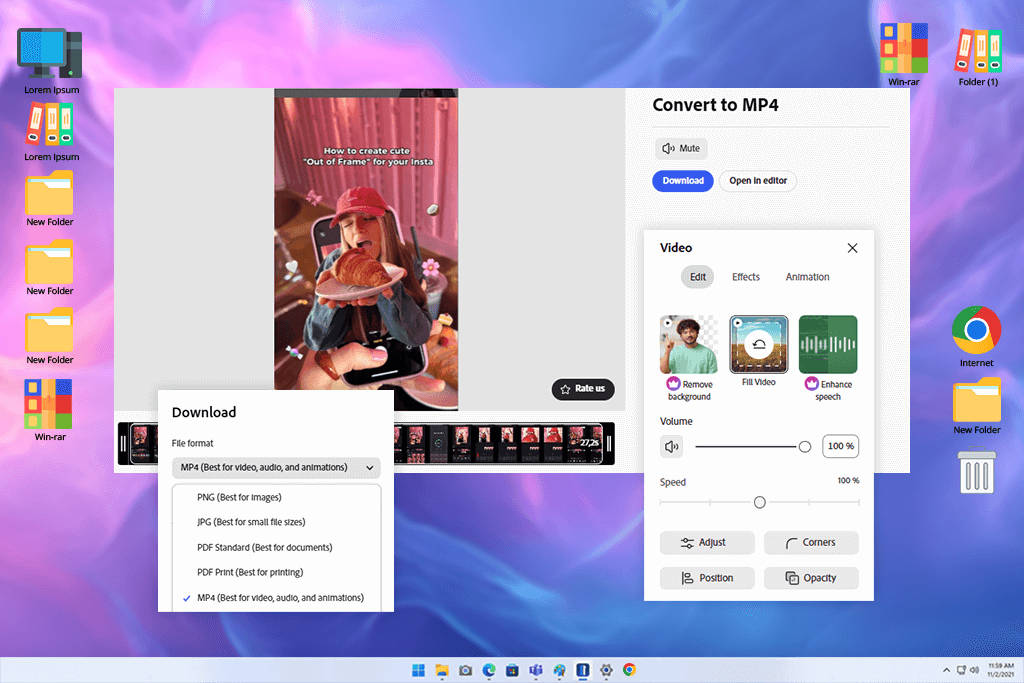Click the premium crown icon beside Remove background
This screenshot has width=1024, height=683.
(x=673, y=384)
